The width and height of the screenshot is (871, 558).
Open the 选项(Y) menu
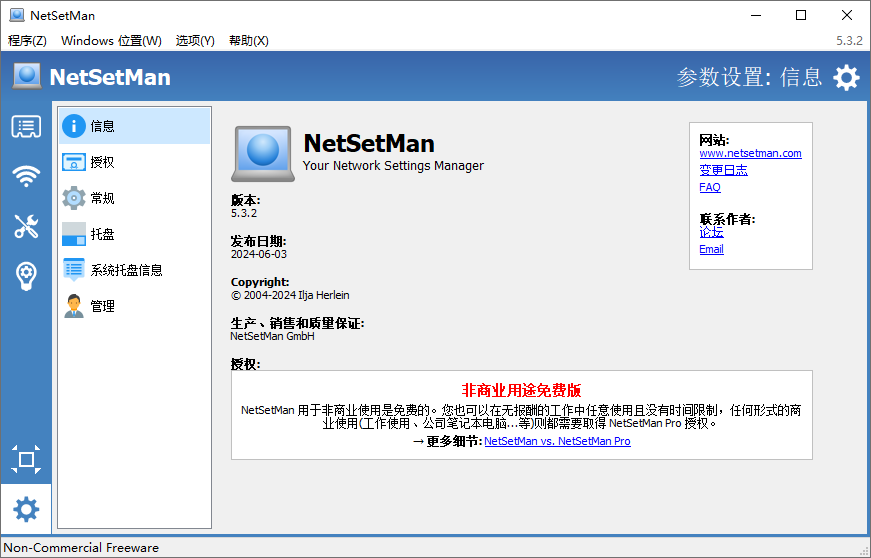point(195,41)
